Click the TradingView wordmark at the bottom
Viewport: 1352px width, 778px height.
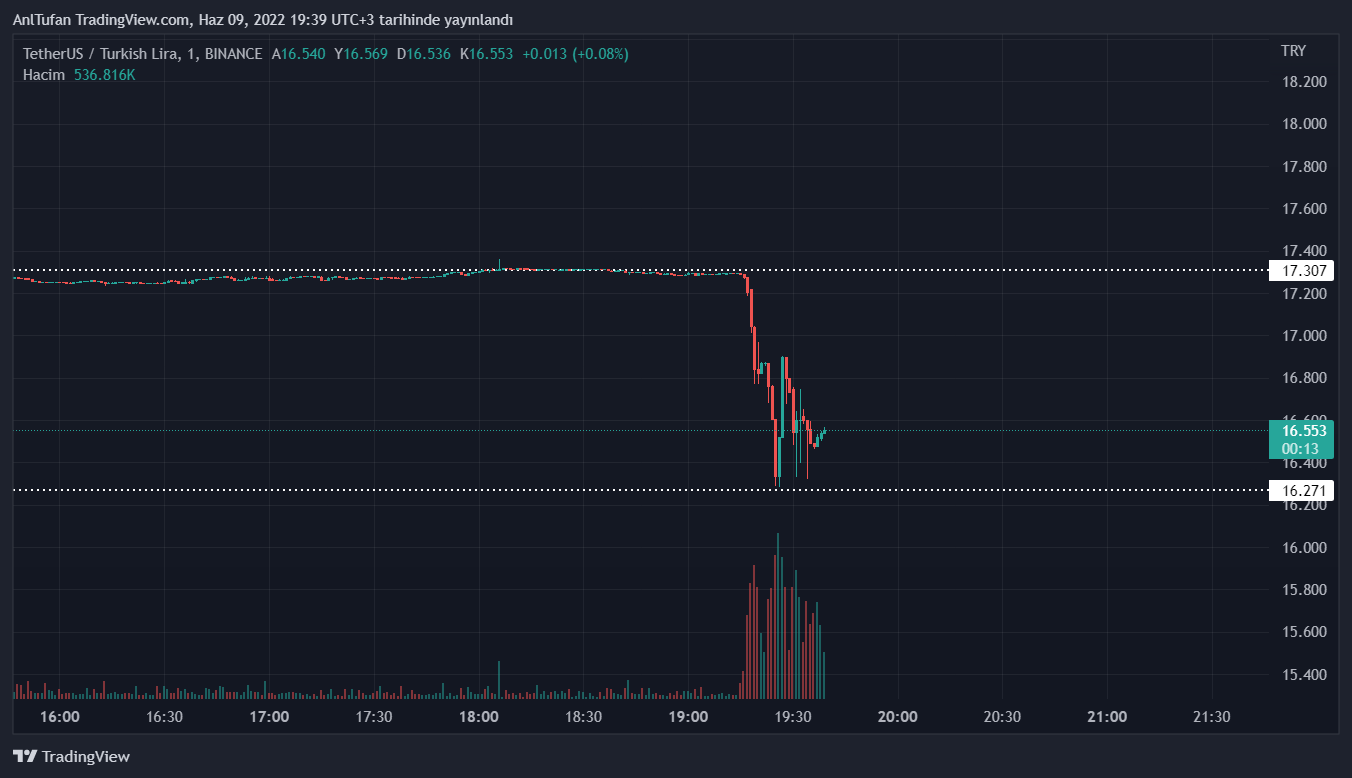point(86,757)
